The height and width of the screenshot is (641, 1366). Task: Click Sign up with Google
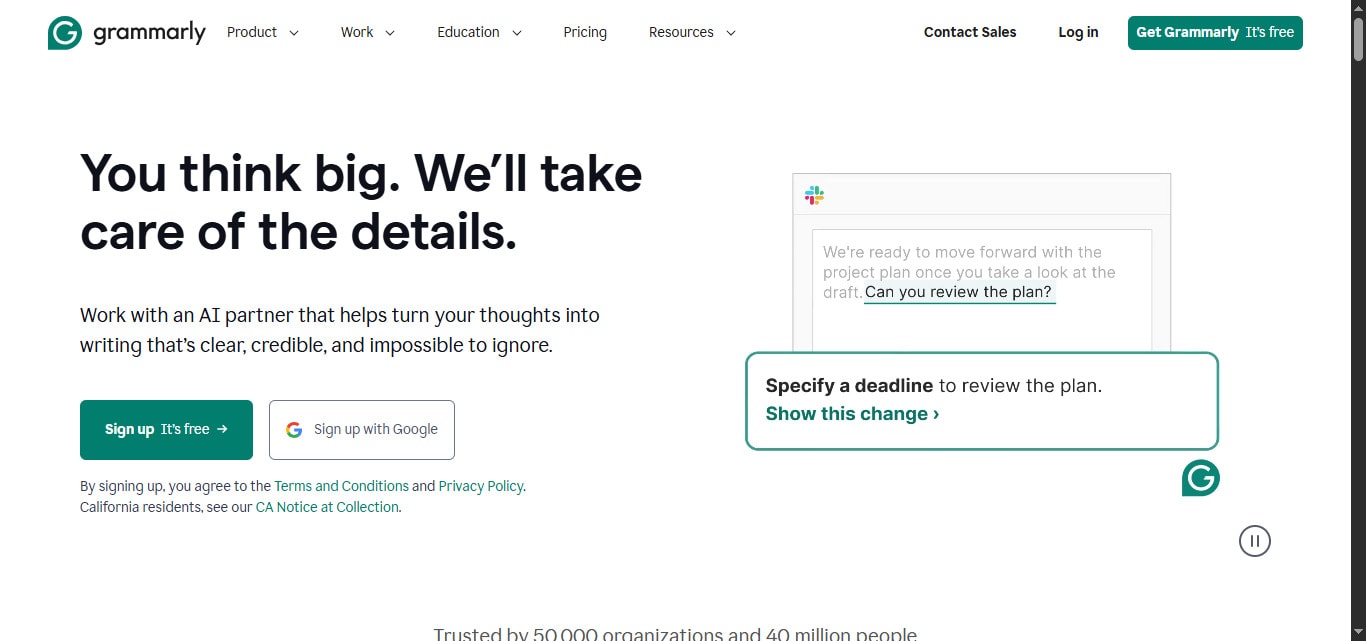point(362,429)
